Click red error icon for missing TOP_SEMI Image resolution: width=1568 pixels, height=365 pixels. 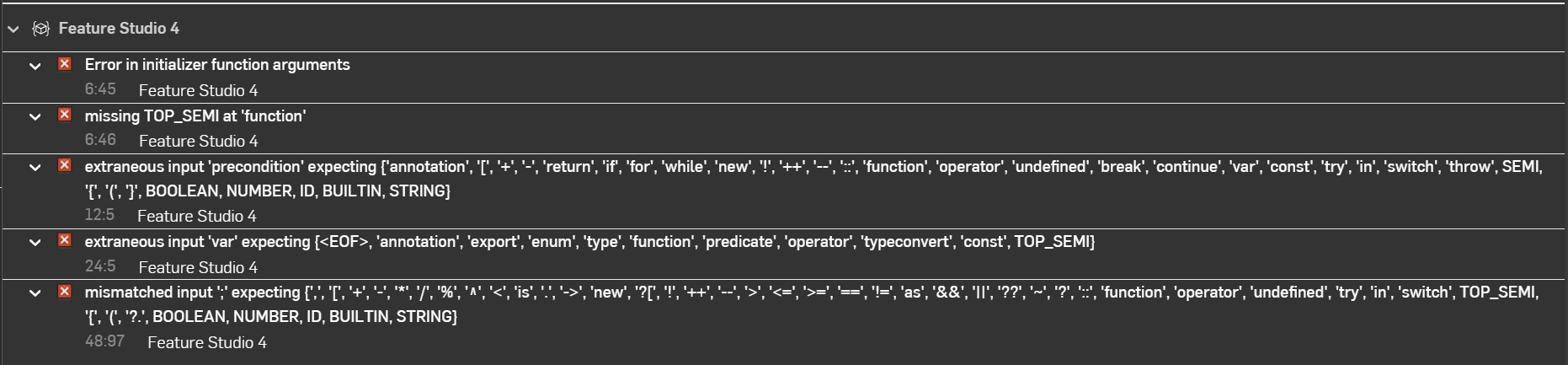pos(65,115)
